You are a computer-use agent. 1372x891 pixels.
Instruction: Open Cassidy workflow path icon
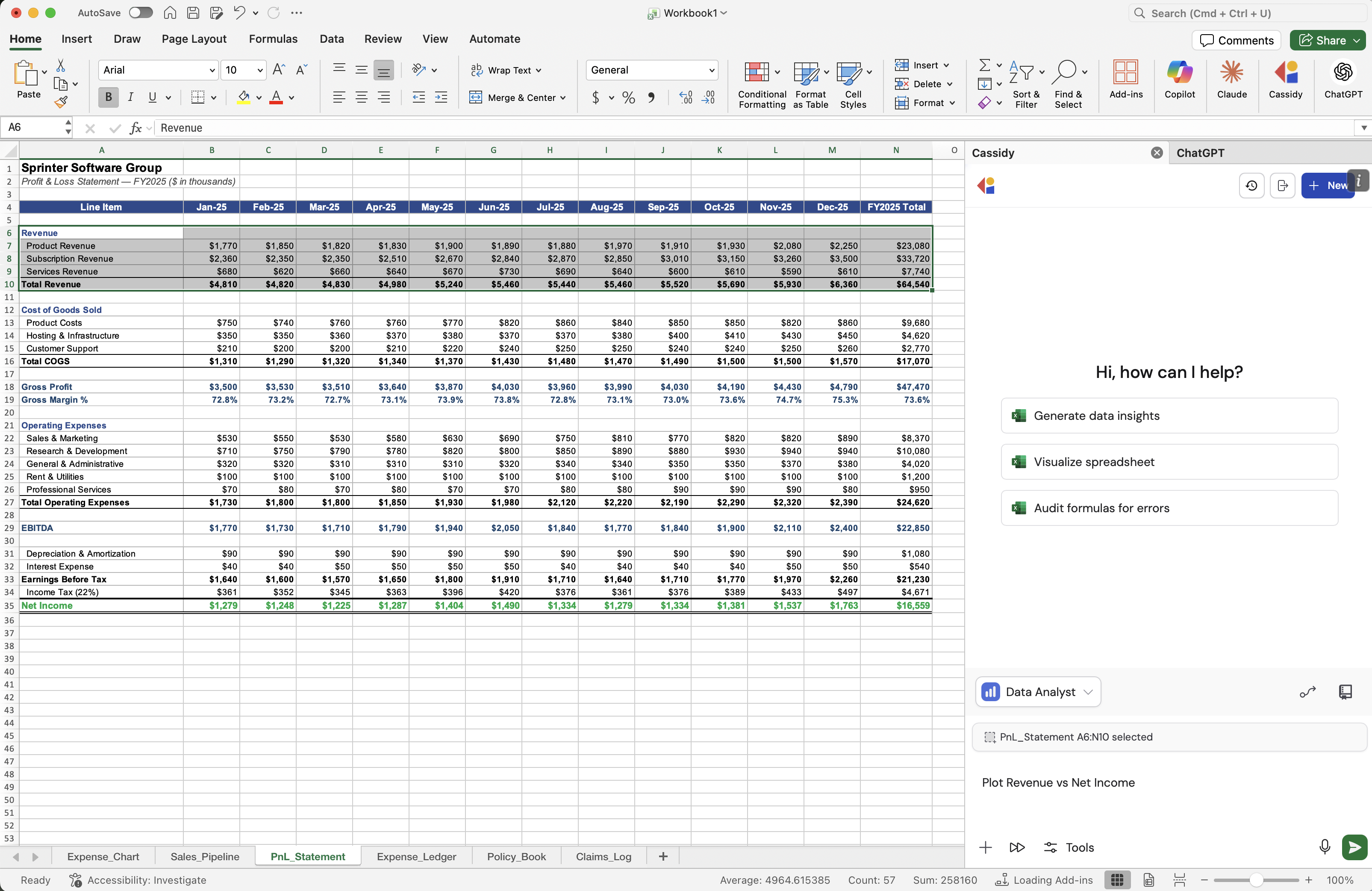pyautogui.click(x=1307, y=691)
